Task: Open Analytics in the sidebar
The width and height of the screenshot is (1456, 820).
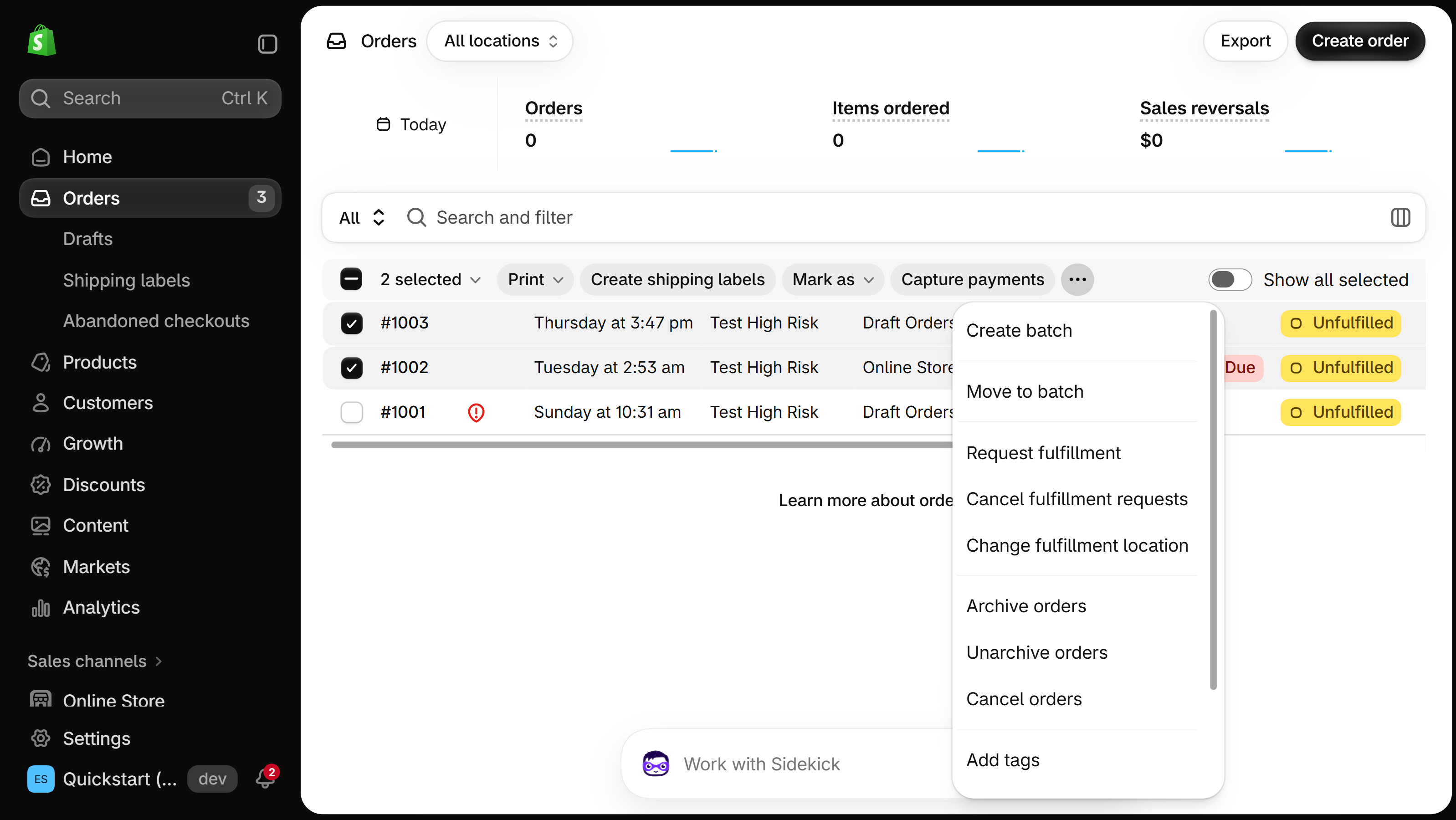Action: [x=150, y=608]
